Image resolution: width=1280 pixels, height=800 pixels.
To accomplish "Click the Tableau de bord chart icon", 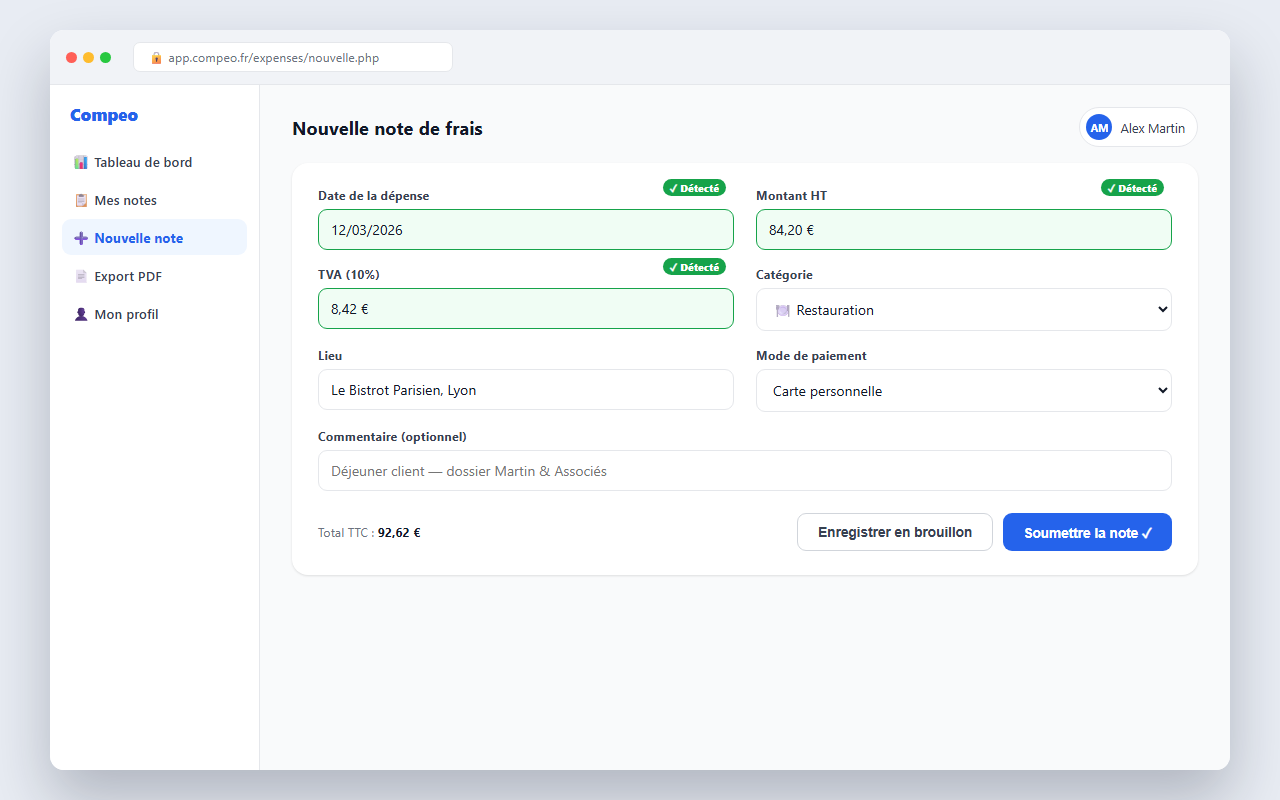I will 81,162.
